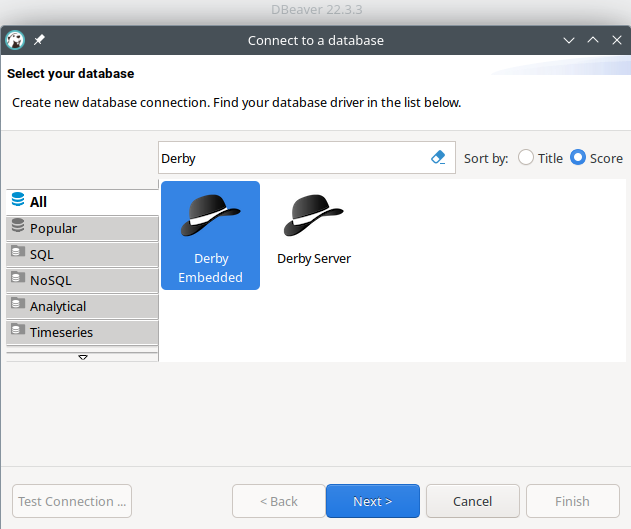Click the < Back button
The image size is (631, 529).
[x=278, y=501]
